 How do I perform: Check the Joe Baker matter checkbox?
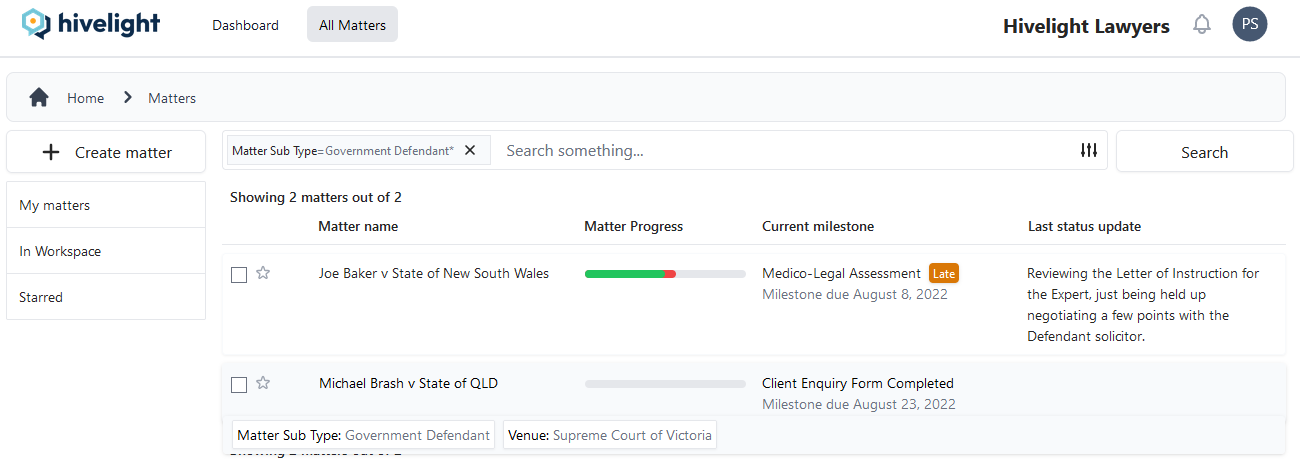[239, 275]
